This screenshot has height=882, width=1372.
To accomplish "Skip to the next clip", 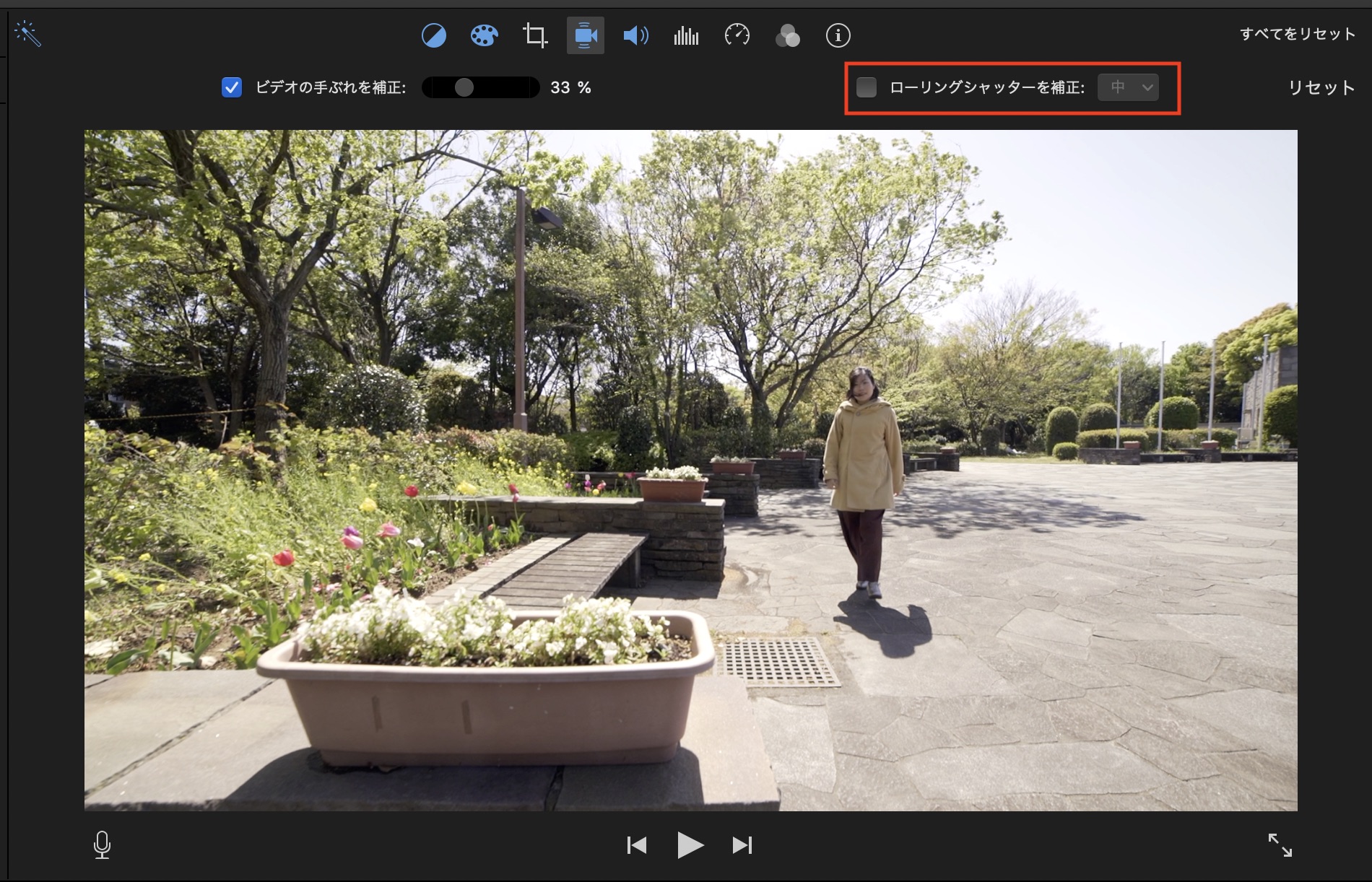I will 742,844.
